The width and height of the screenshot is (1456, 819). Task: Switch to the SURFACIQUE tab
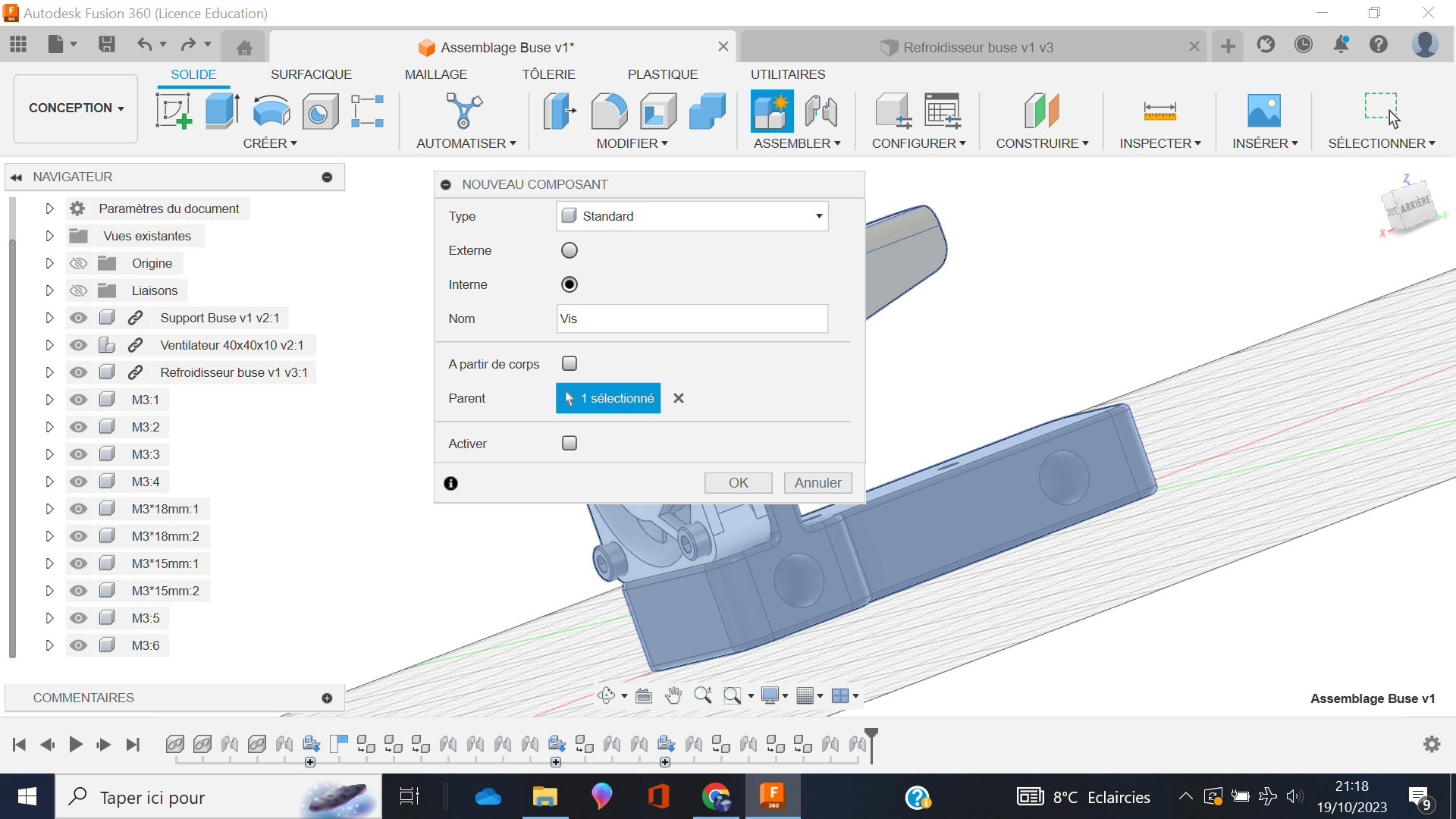coord(311,74)
